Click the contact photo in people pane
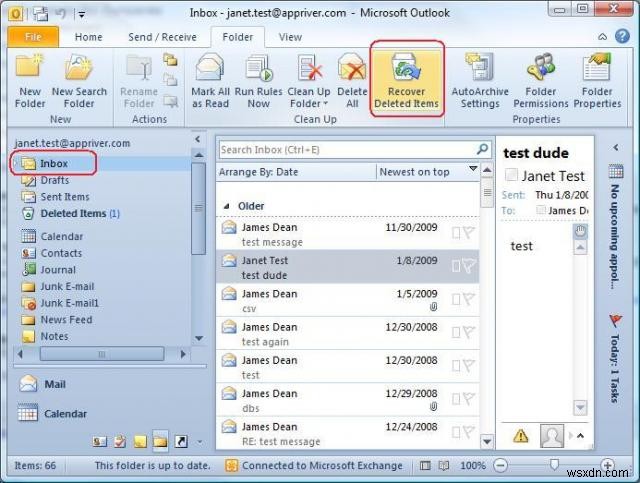Image resolution: width=640 pixels, height=483 pixels. coord(552,436)
